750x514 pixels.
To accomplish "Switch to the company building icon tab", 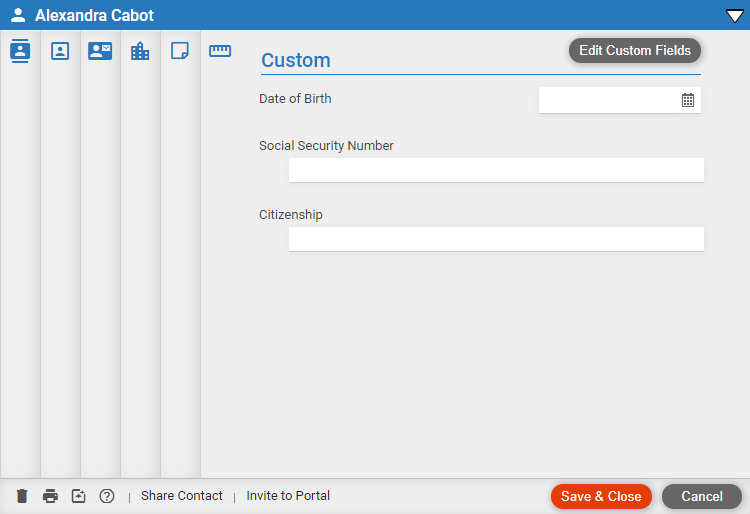I will coord(140,51).
